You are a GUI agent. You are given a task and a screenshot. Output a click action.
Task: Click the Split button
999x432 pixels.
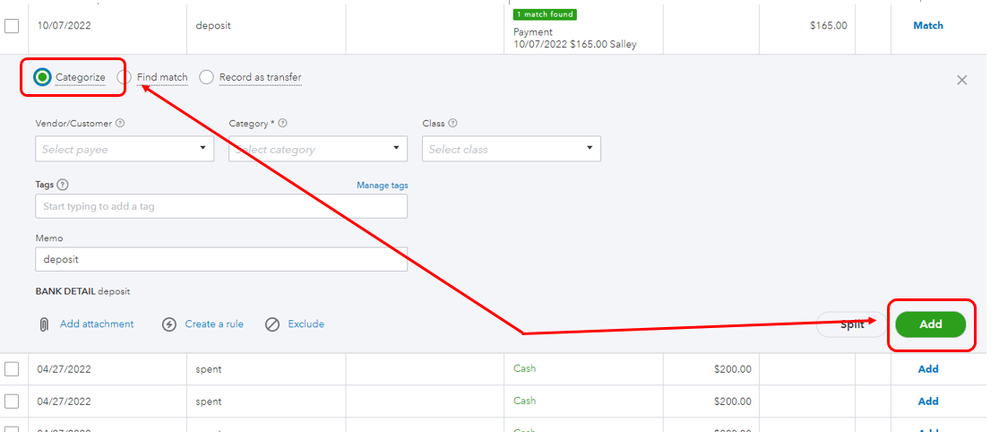[x=851, y=324]
